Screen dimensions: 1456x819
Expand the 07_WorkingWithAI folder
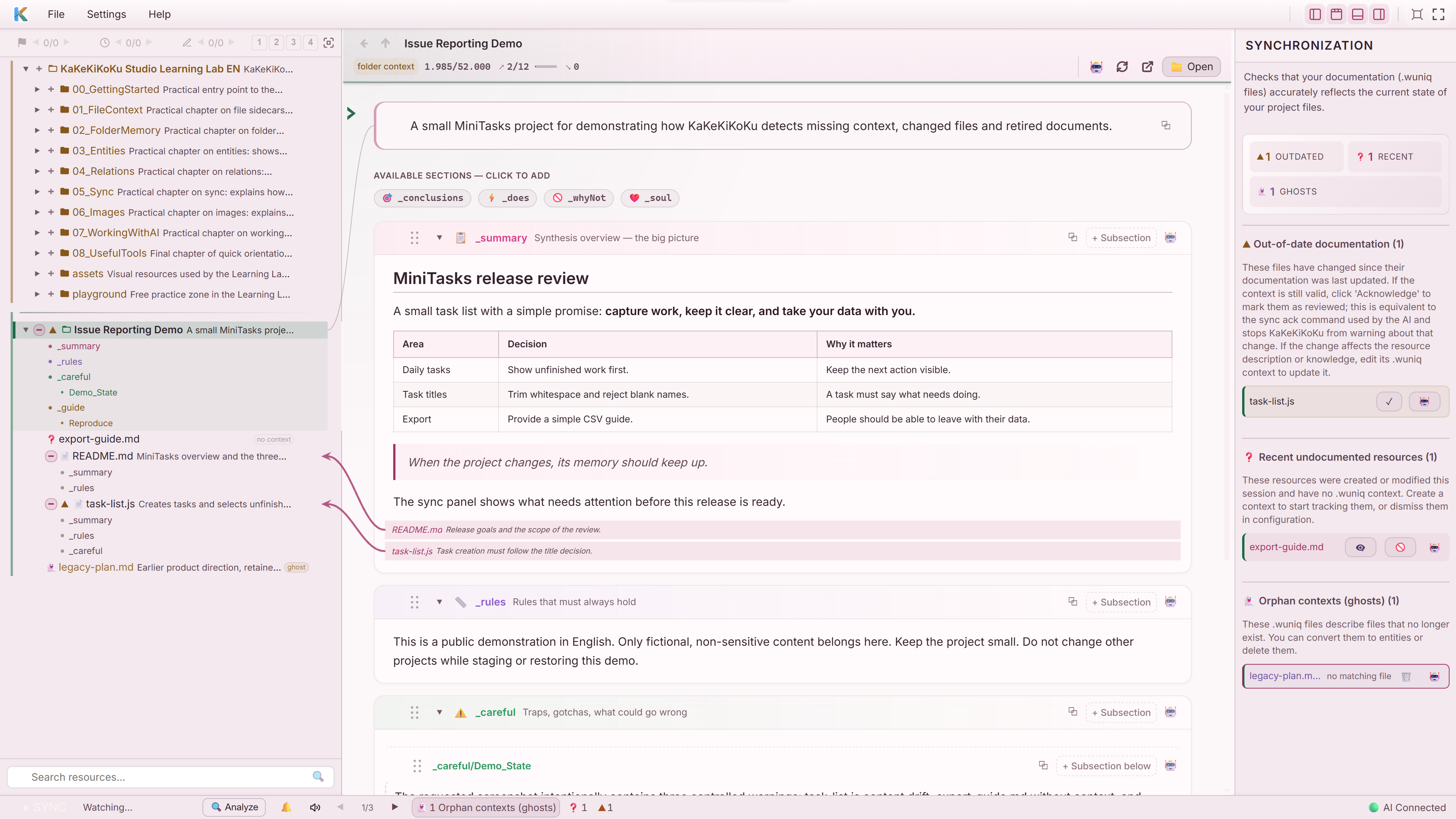click(x=37, y=233)
